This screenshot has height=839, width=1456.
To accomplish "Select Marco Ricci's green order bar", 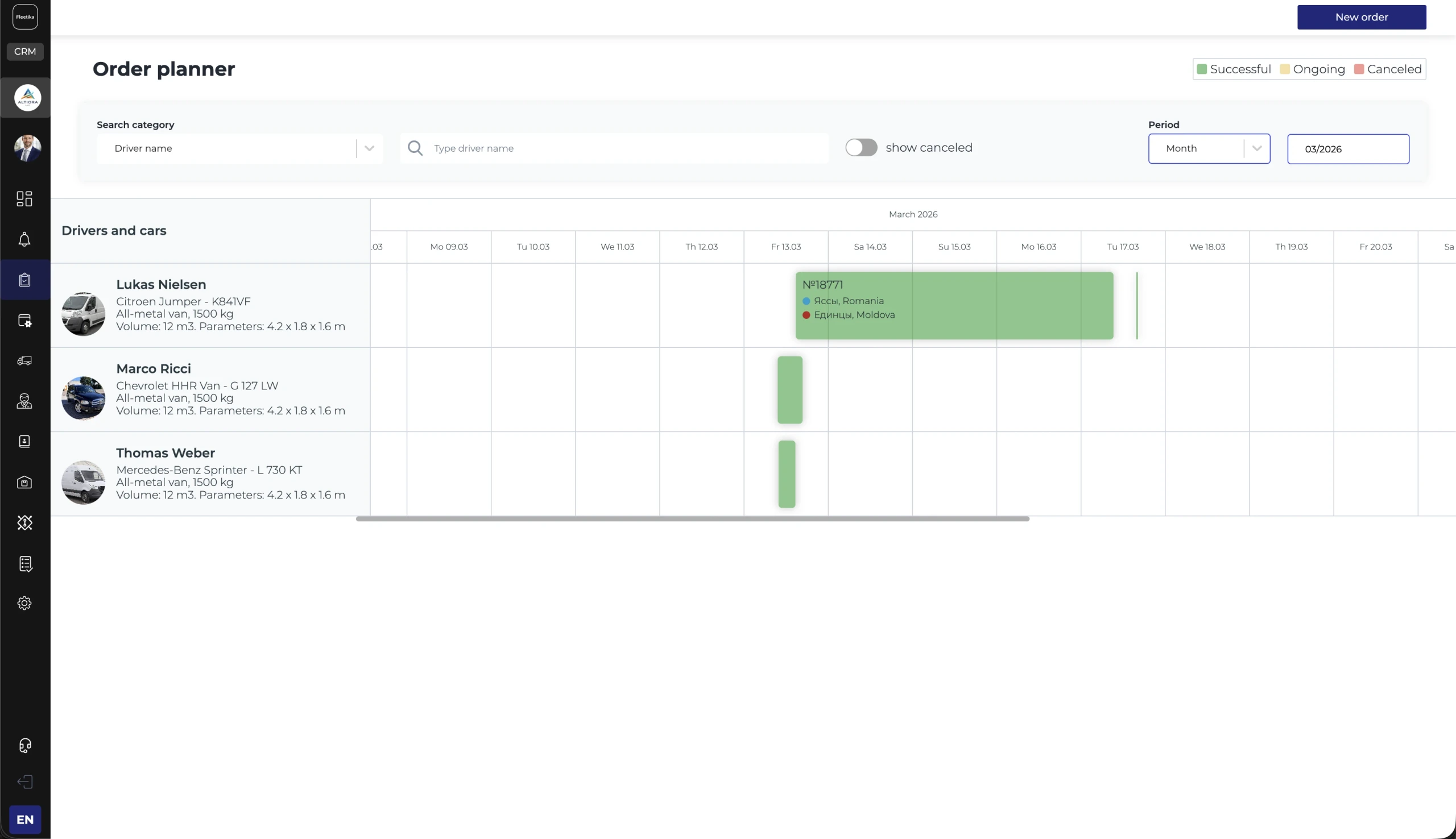I will pyautogui.click(x=789, y=390).
